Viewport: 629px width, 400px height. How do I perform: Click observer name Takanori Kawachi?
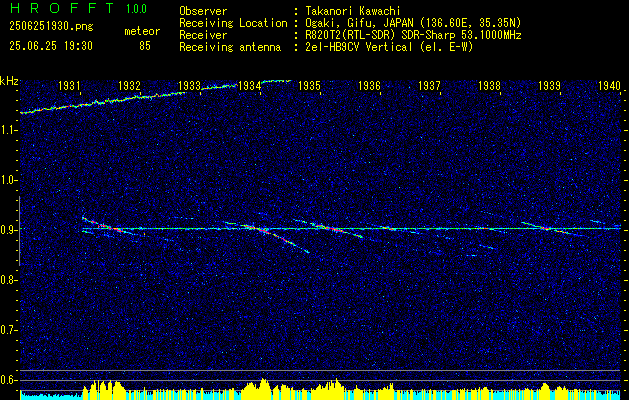pos(353,11)
